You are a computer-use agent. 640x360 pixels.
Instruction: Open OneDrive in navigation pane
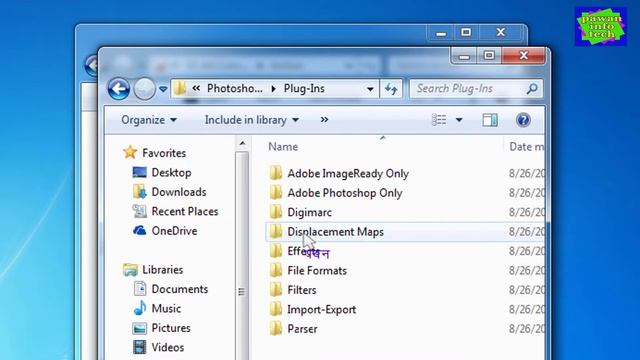tap(174, 231)
